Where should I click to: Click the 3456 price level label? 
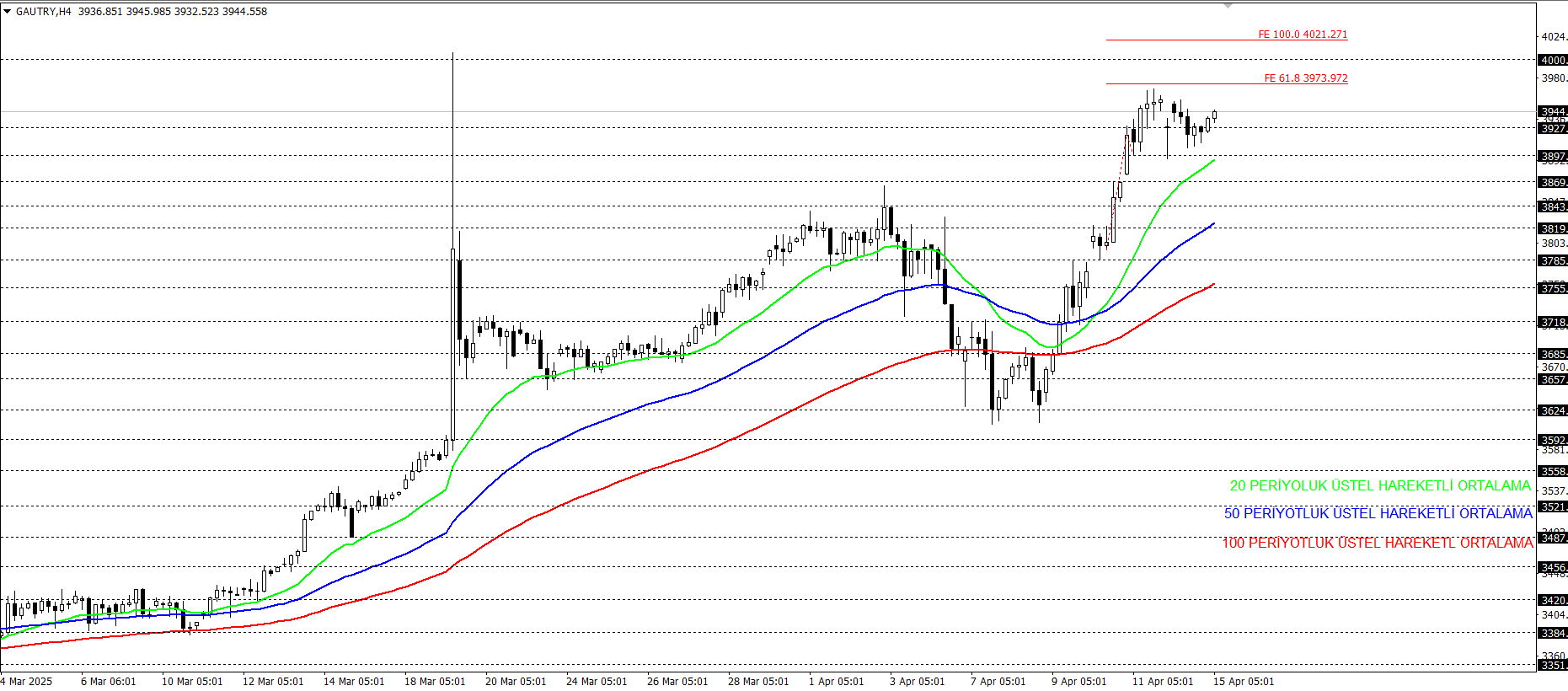(1553, 567)
